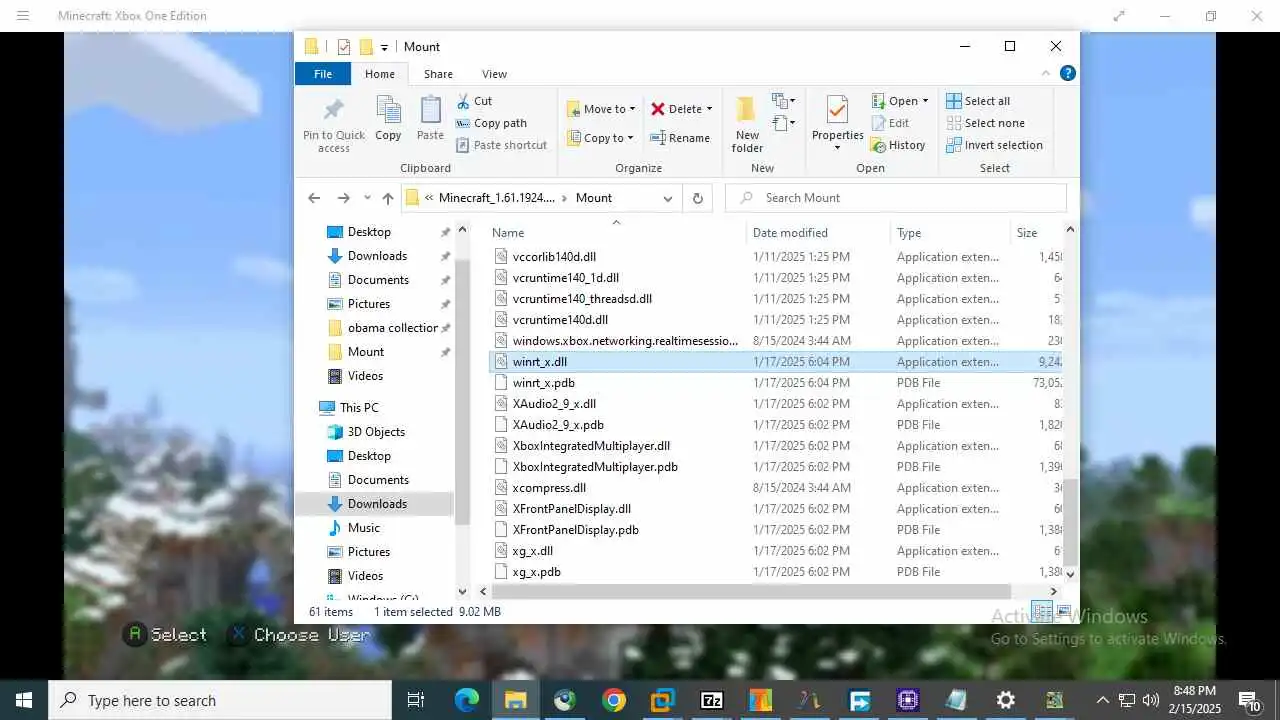
Task: Sort by the Name column header
Action: point(616,232)
